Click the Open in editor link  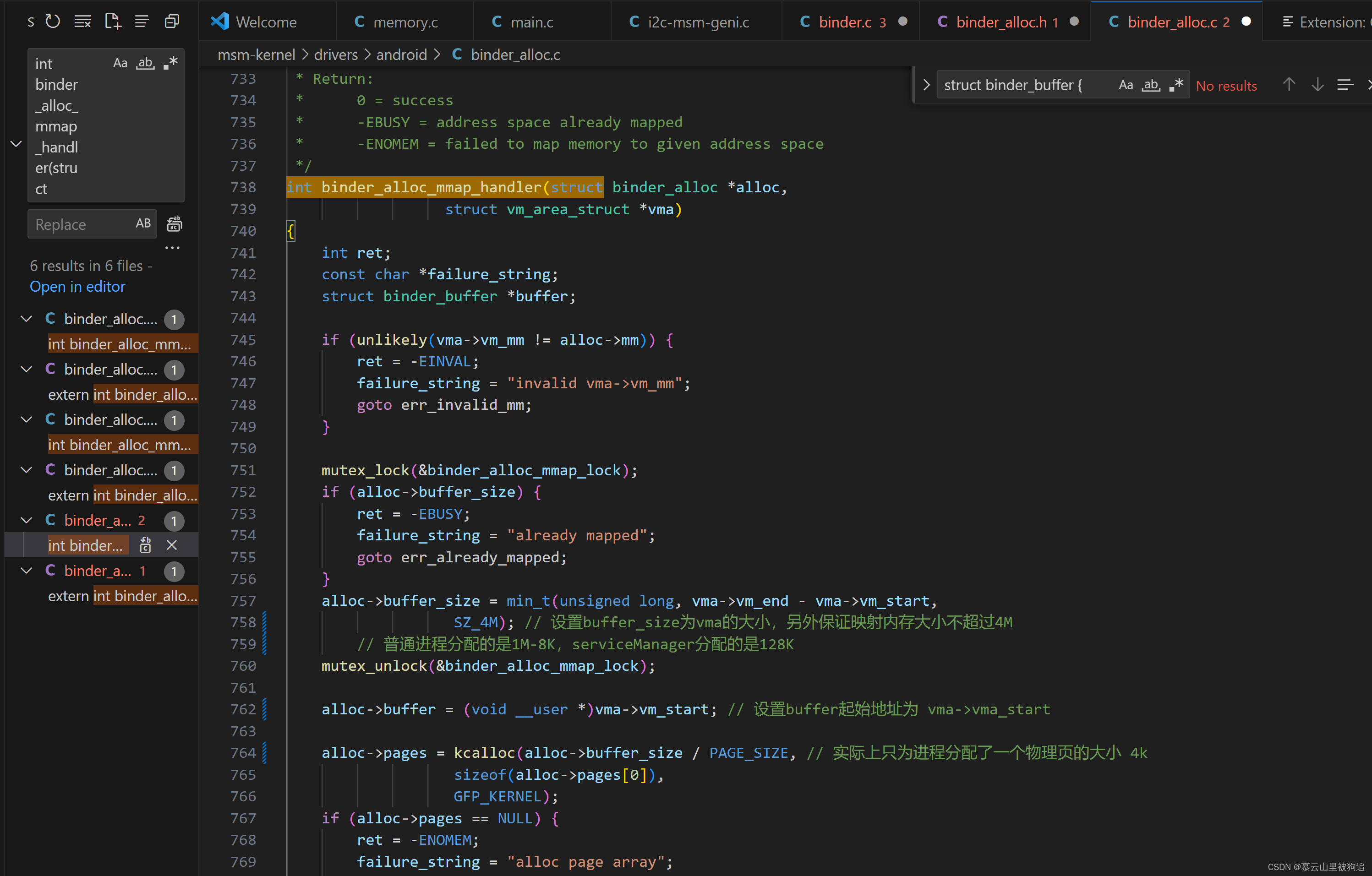77,287
